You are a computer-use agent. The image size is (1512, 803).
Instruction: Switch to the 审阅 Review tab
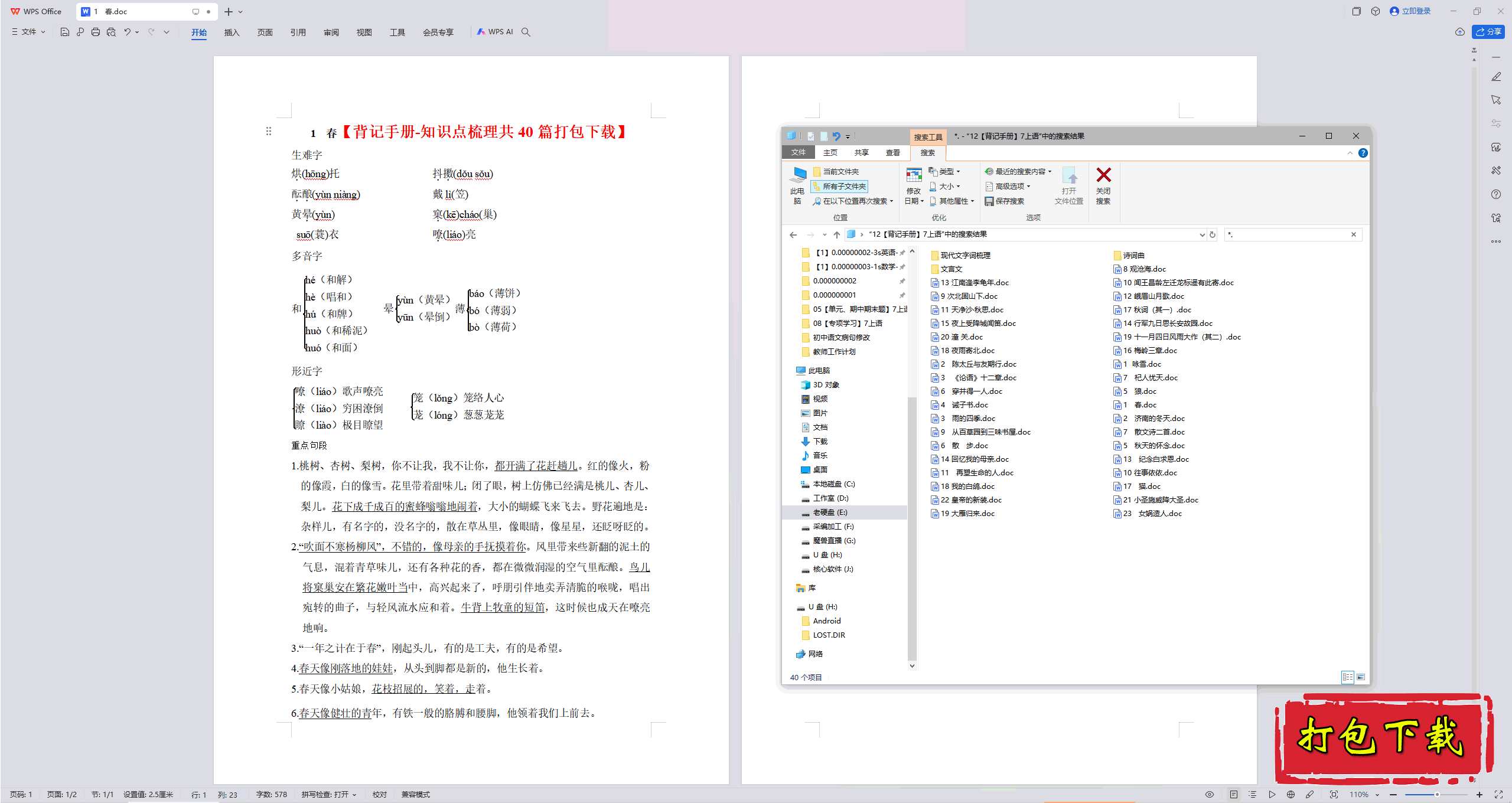point(331,32)
